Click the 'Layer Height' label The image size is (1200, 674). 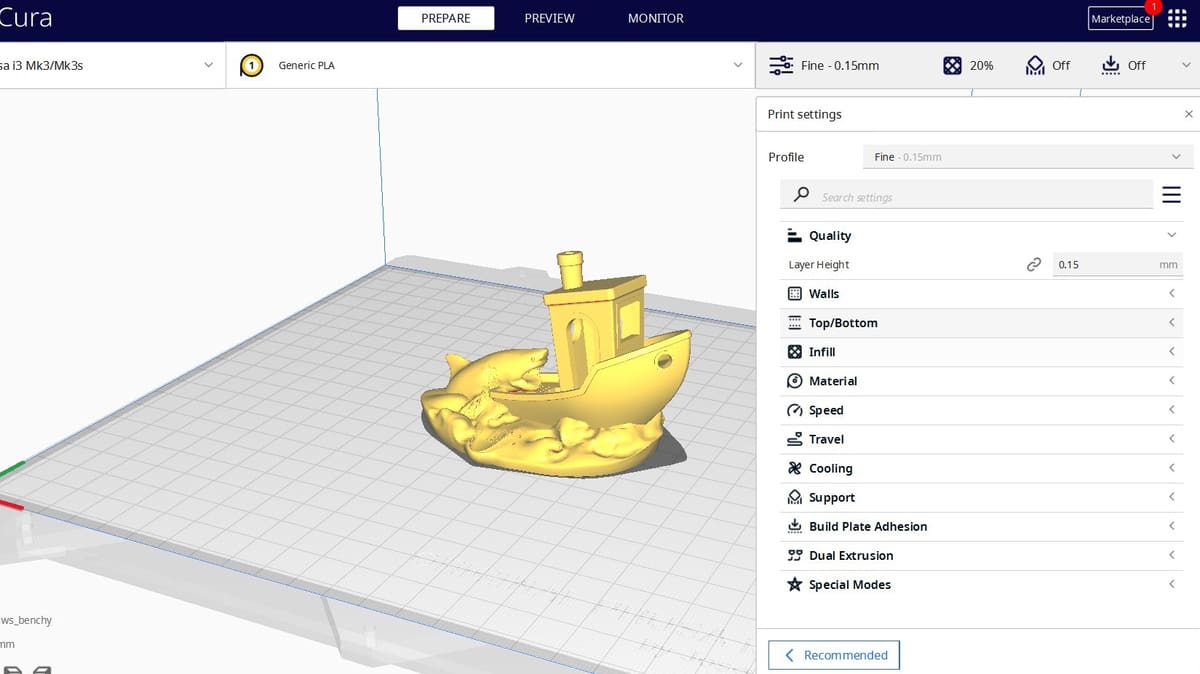(819, 265)
